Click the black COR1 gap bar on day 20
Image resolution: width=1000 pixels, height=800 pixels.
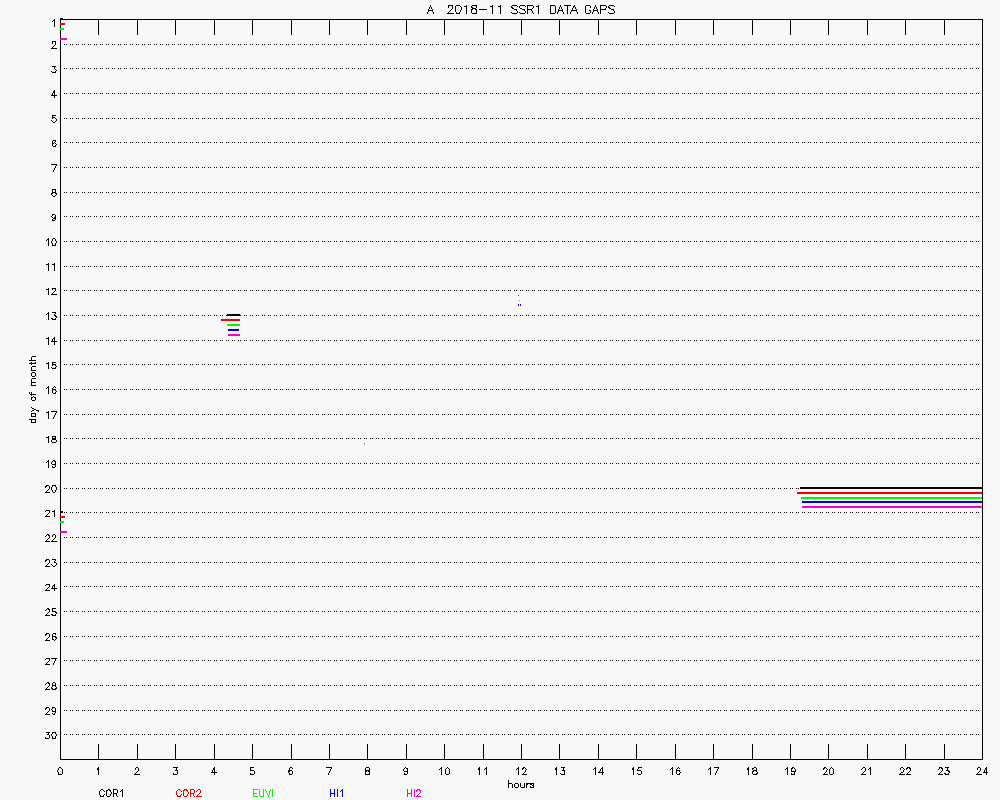(890, 488)
